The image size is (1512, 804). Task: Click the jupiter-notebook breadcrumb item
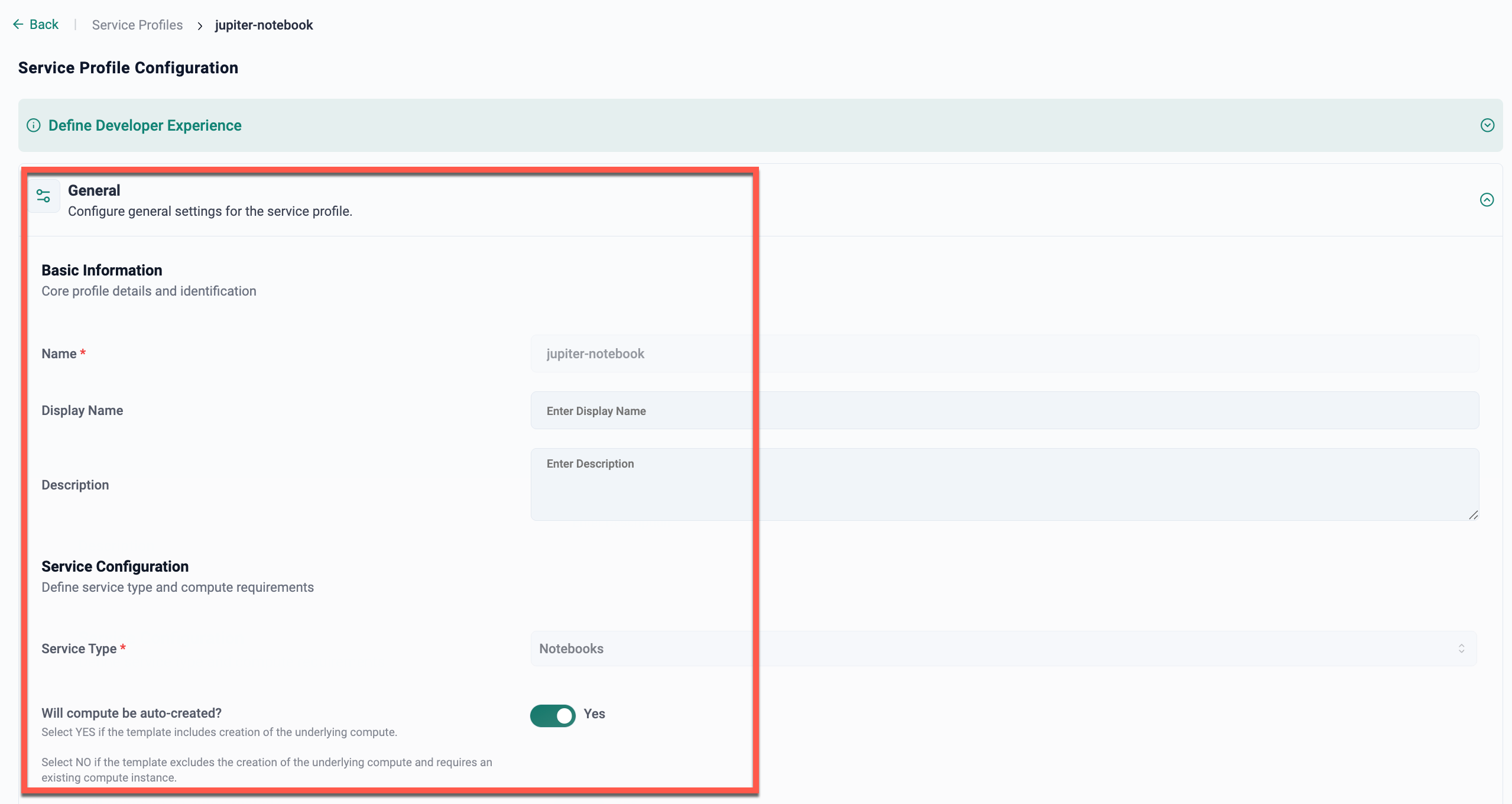point(264,25)
